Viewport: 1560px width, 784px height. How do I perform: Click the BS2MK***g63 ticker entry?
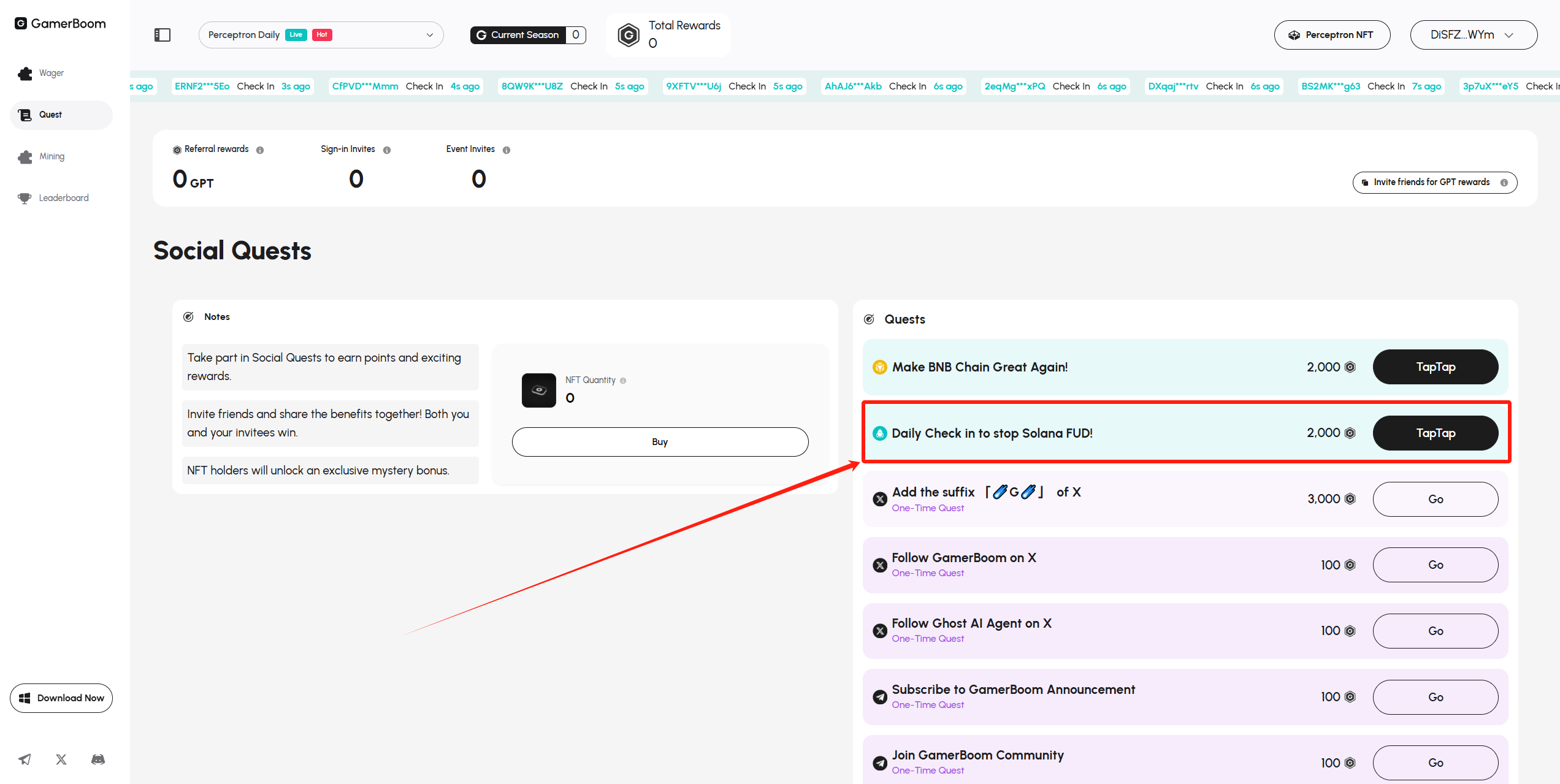1371,86
